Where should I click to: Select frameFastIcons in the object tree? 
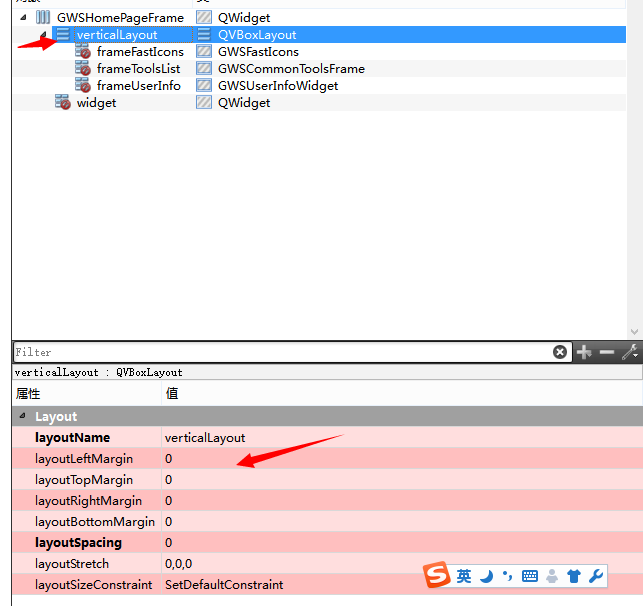(140, 52)
